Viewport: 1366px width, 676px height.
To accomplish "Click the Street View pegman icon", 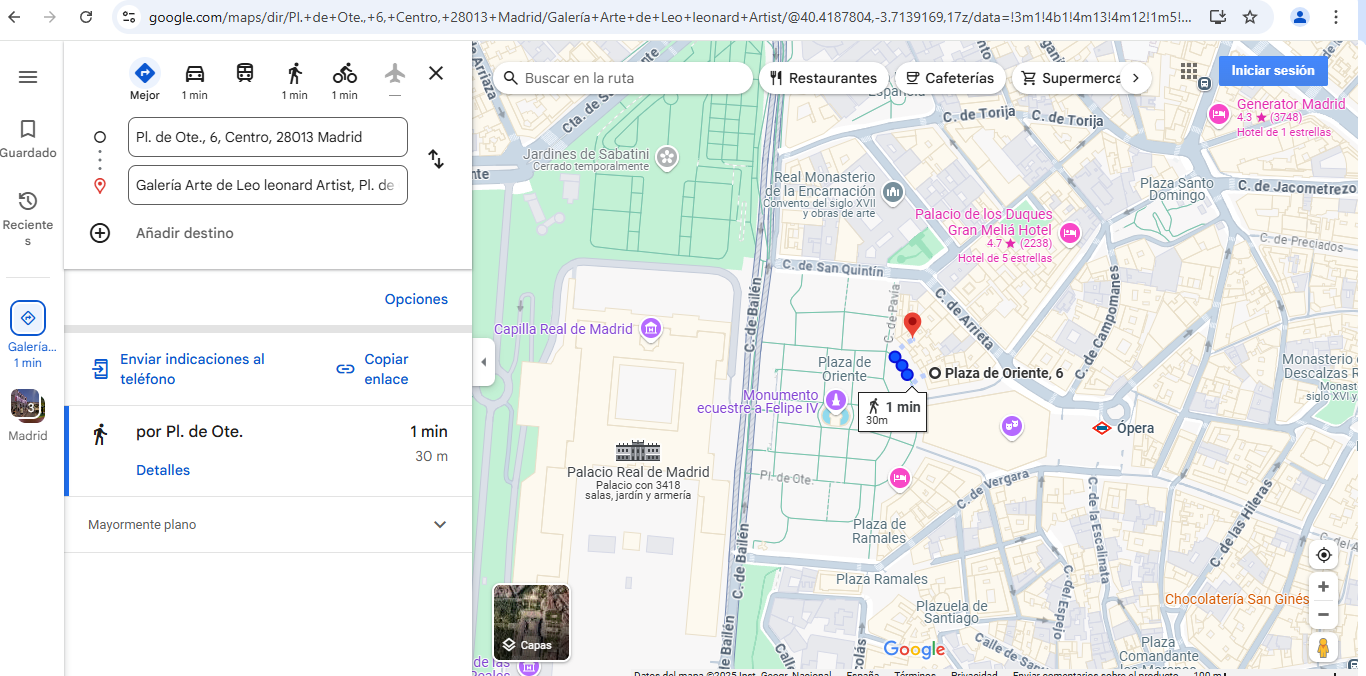I will click(1323, 647).
